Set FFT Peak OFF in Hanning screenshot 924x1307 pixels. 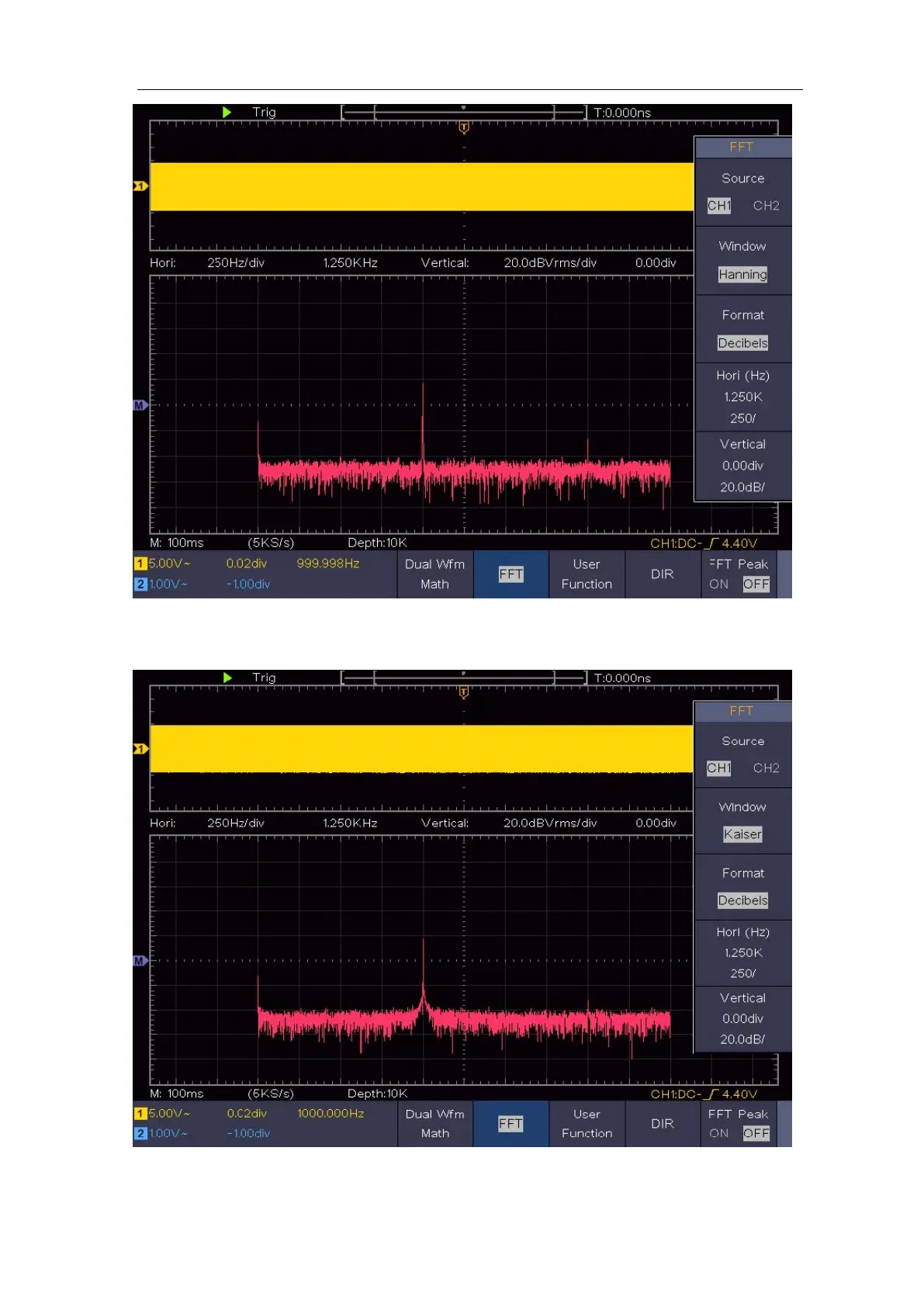(x=756, y=584)
